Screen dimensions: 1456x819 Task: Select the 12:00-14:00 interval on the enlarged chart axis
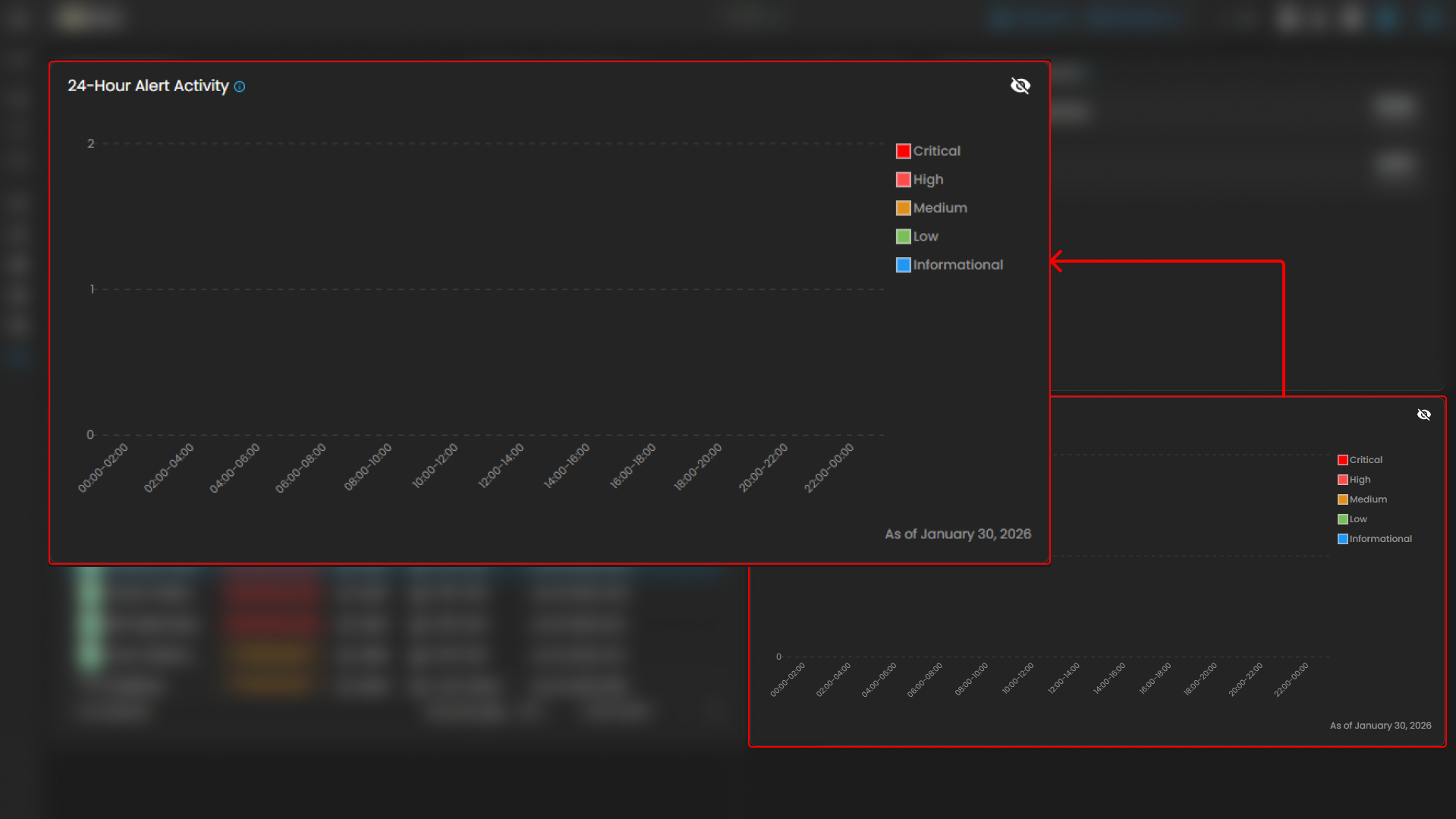501,466
